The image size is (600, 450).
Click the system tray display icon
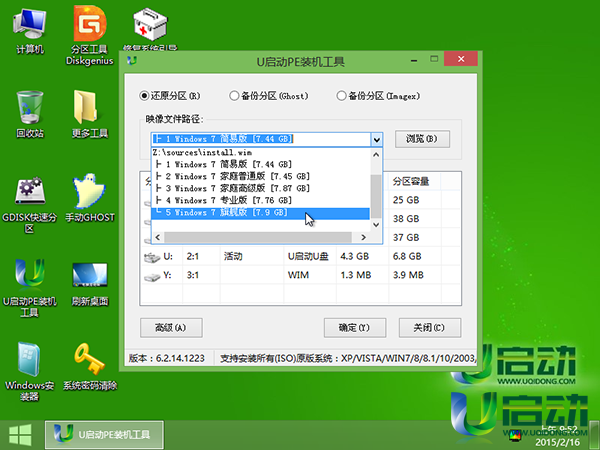(515, 435)
